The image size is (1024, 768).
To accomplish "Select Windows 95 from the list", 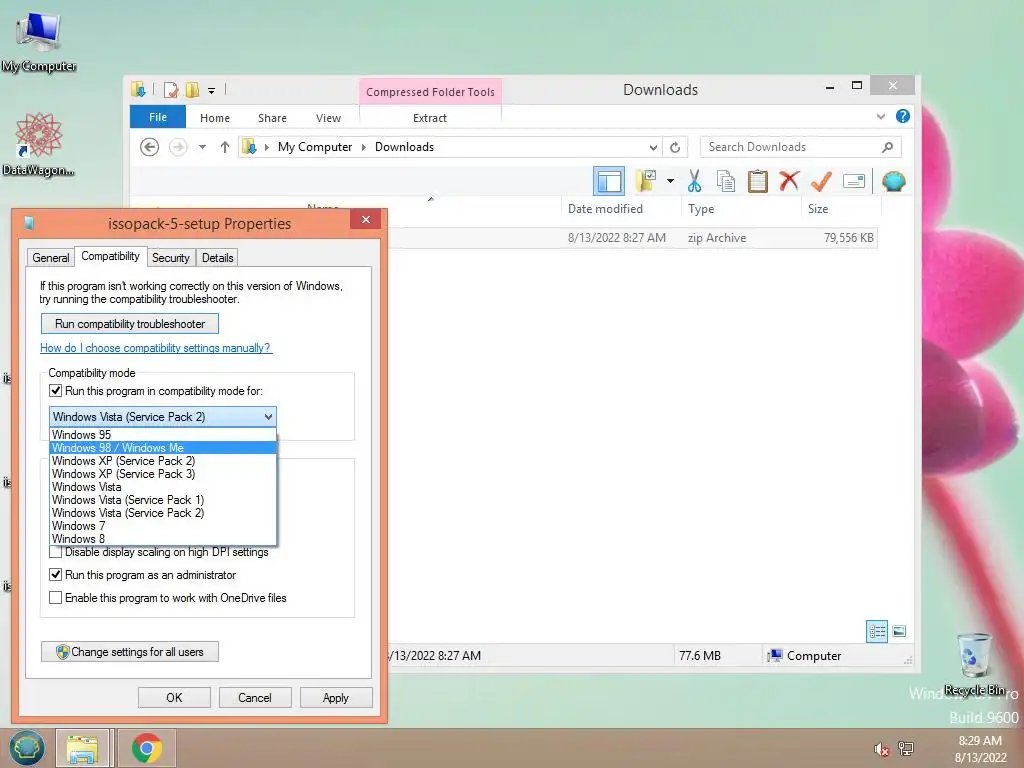I will 163,434.
